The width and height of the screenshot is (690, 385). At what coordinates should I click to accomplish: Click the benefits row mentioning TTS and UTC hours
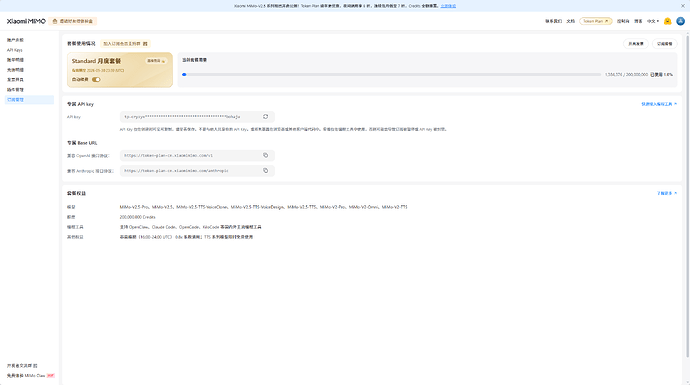click(186, 237)
